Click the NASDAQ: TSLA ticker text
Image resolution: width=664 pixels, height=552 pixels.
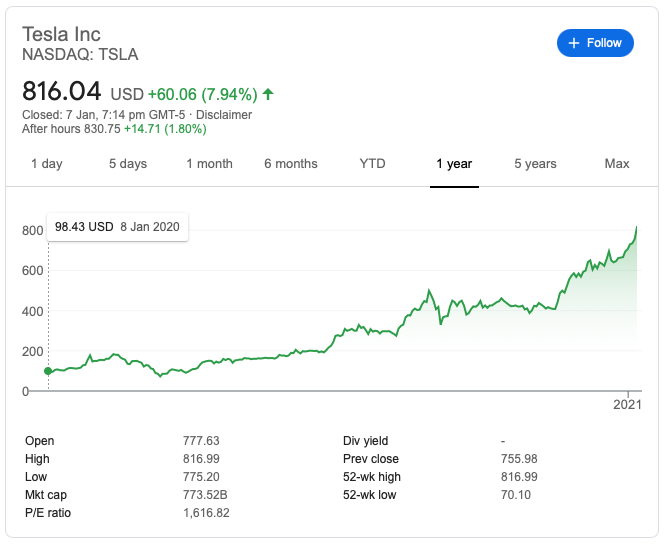pyautogui.click(x=80, y=55)
